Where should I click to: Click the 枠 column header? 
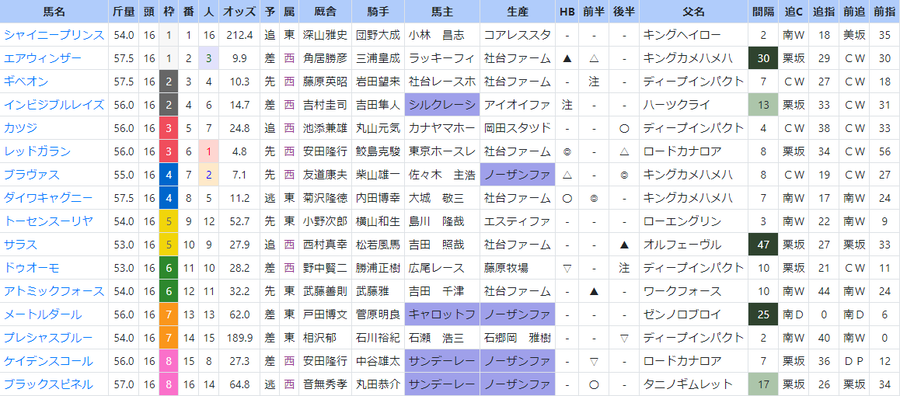[x=168, y=11]
